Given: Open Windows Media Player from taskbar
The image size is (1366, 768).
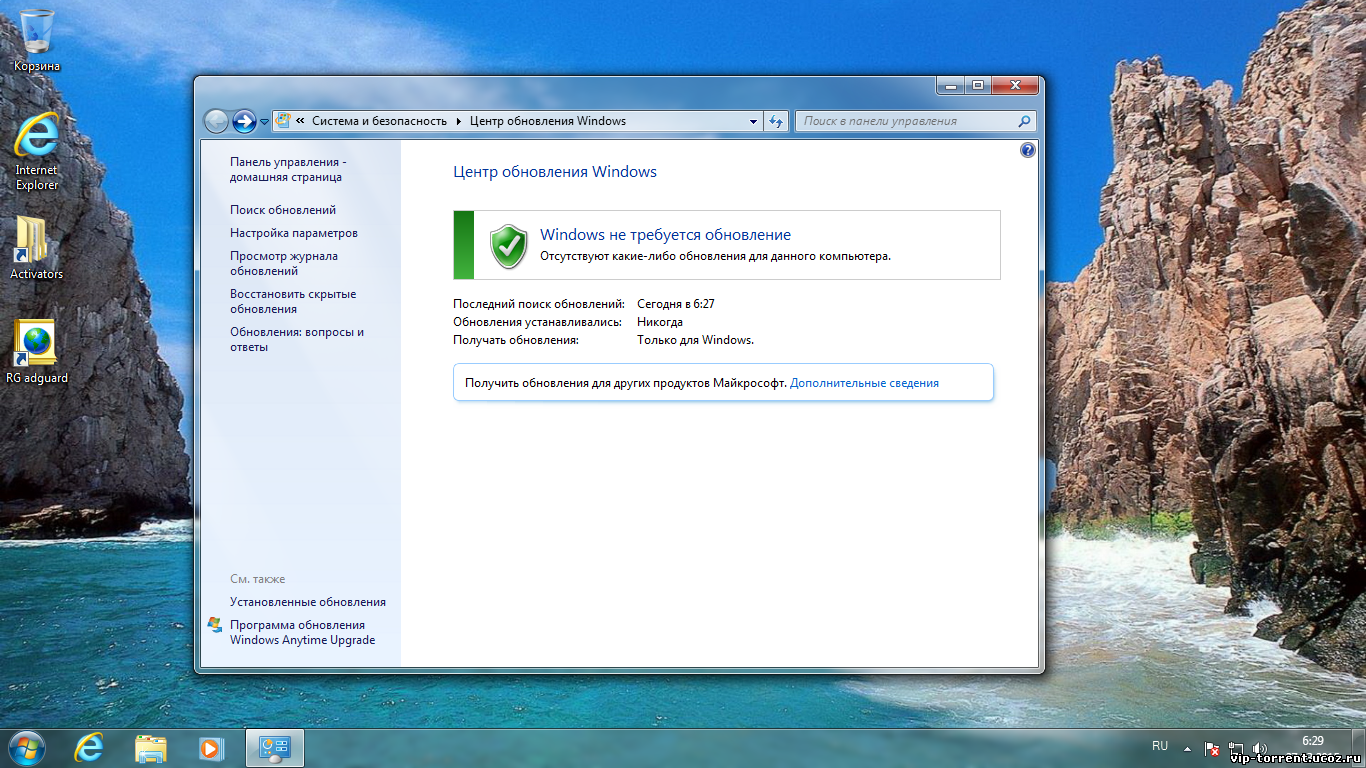Looking at the screenshot, I should point(210,747).
